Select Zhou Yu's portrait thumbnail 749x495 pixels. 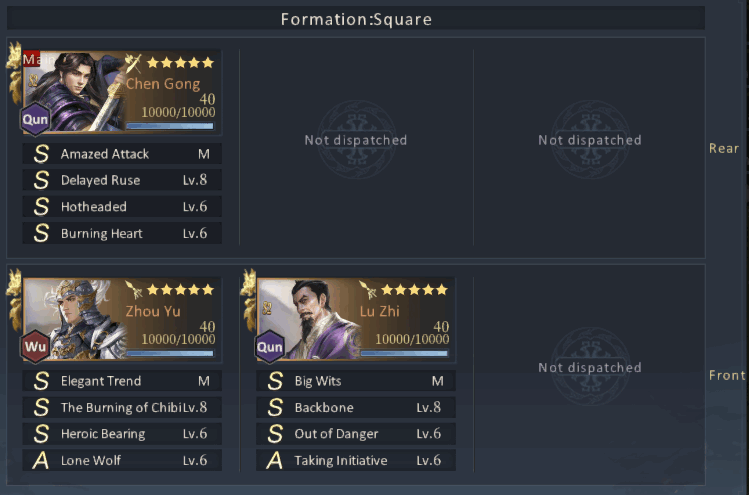(74, 319)
